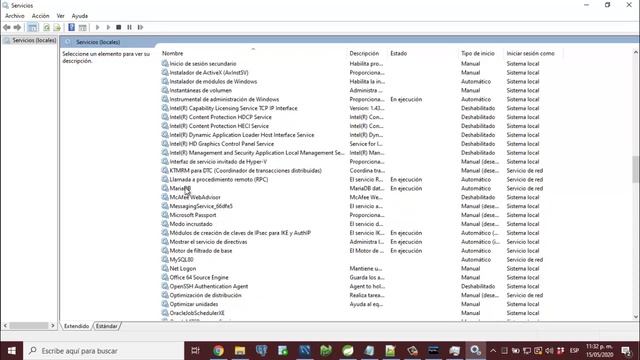Screen dimensions: 640x360
Task: Open the Windows Start menu
Action: (x=11, y=351)
